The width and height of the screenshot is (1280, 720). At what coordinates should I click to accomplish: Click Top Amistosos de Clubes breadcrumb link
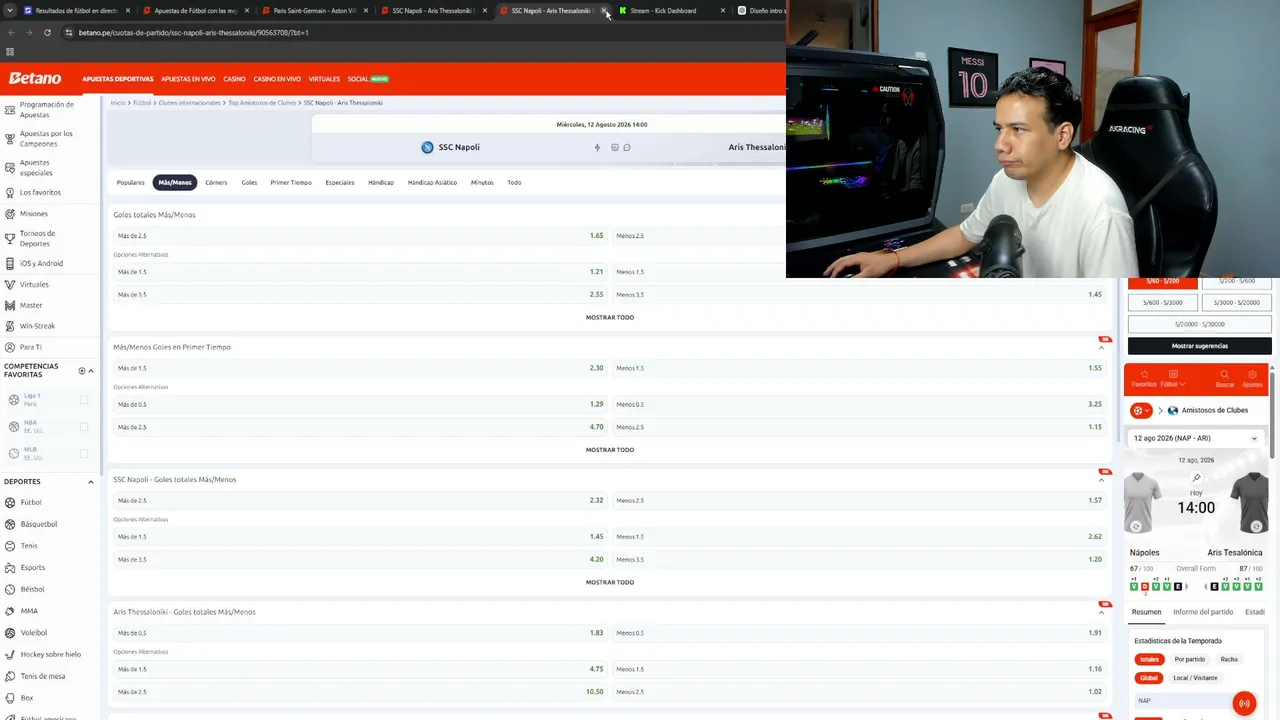point(262,103)
